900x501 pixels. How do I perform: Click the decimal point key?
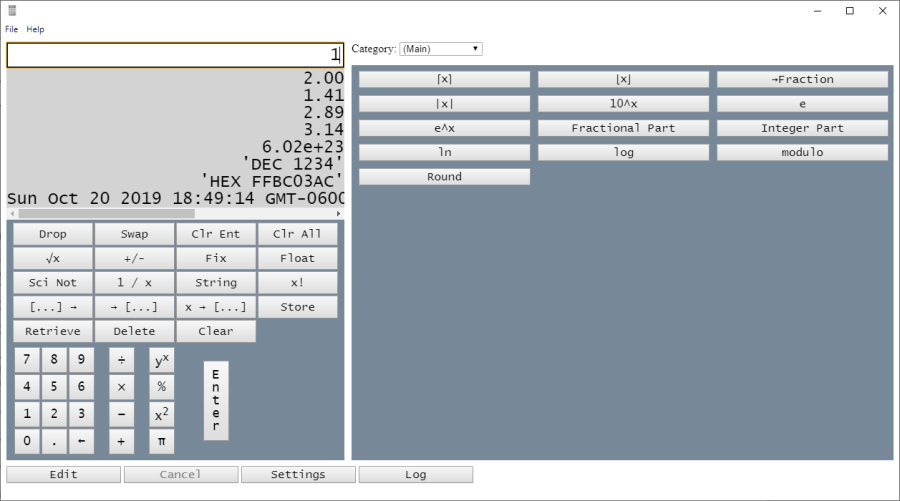pos(54,441)
